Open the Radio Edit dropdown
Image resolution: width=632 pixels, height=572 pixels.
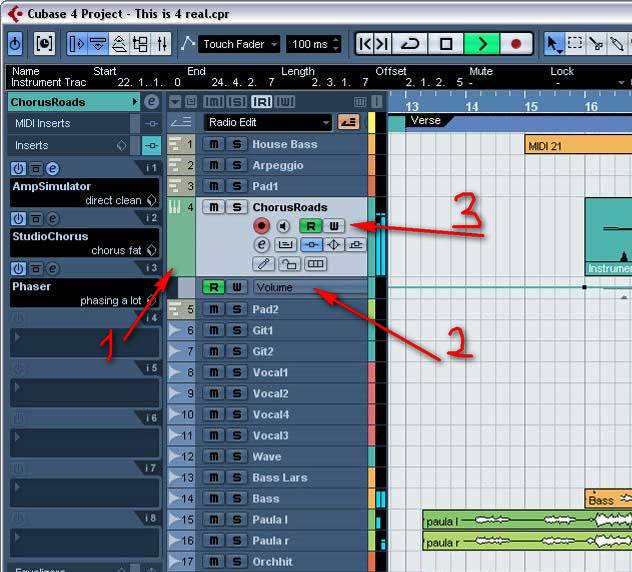point(267,122)
